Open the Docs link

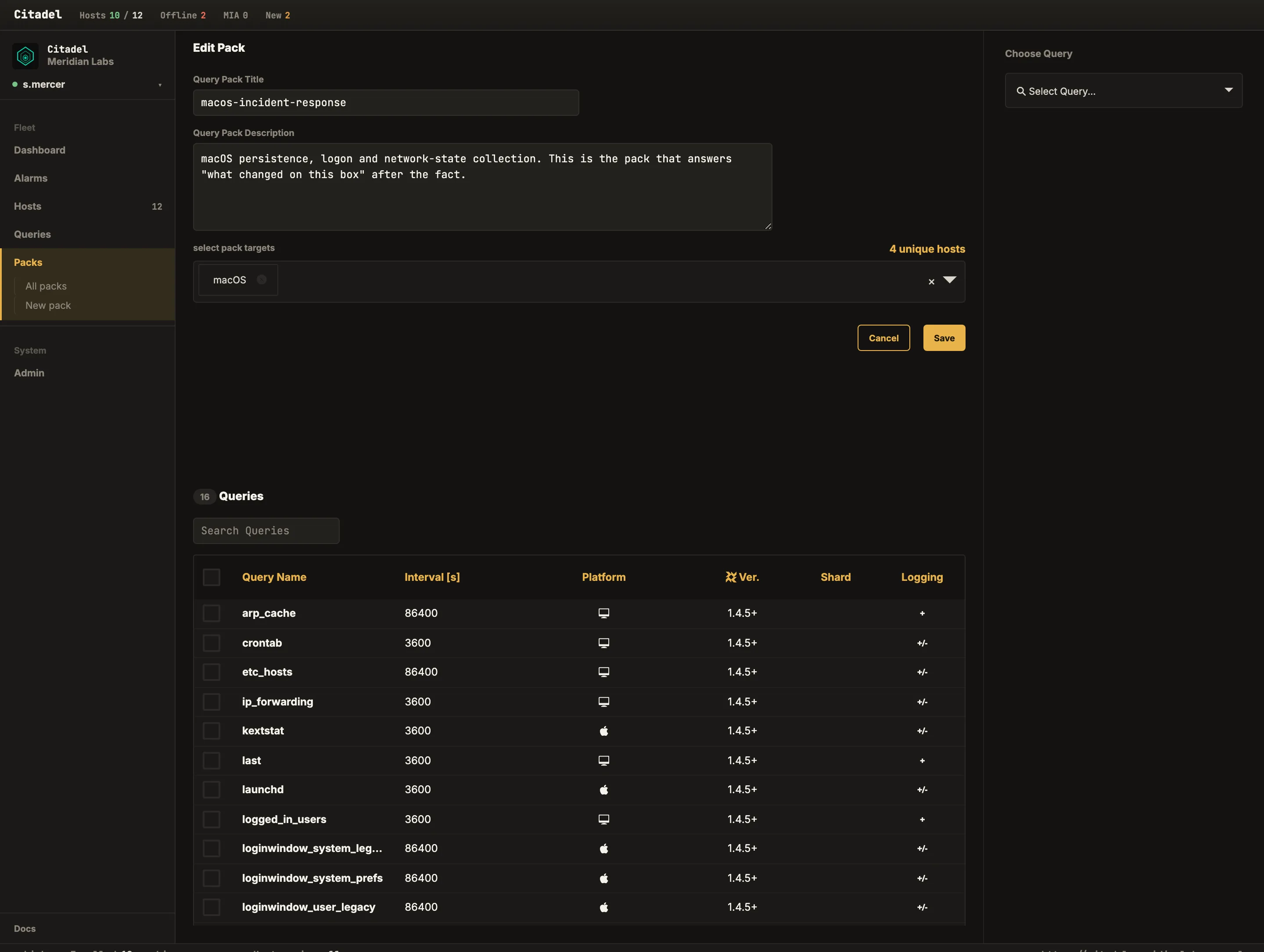[25, 929]
